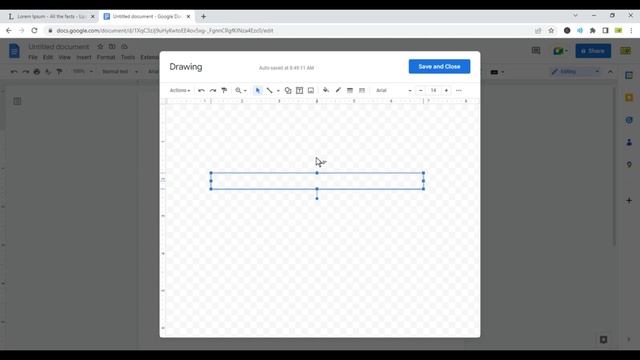Print the document from Docs toolbar

point(37,71)
